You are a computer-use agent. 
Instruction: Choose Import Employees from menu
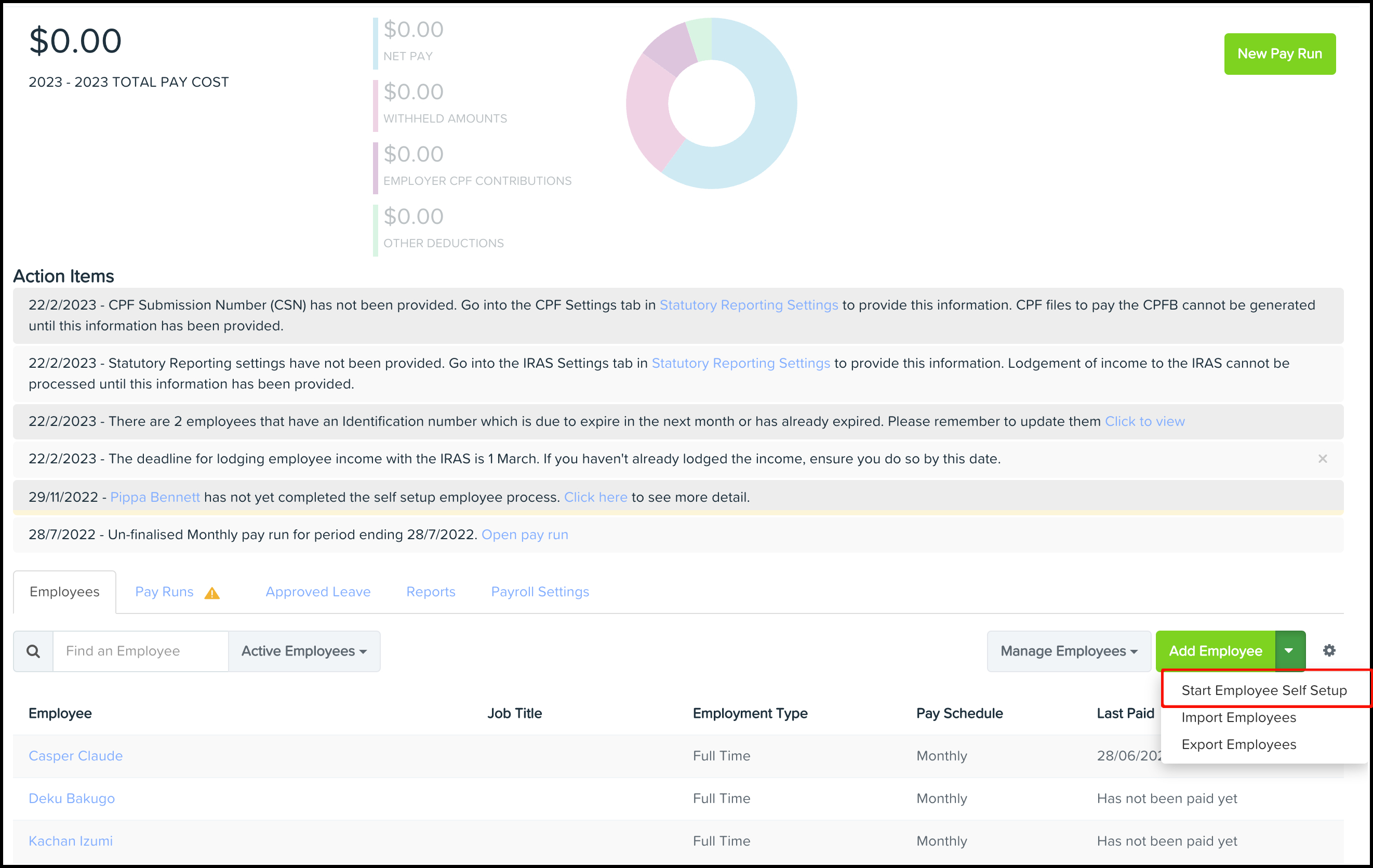click(1238, 717)
